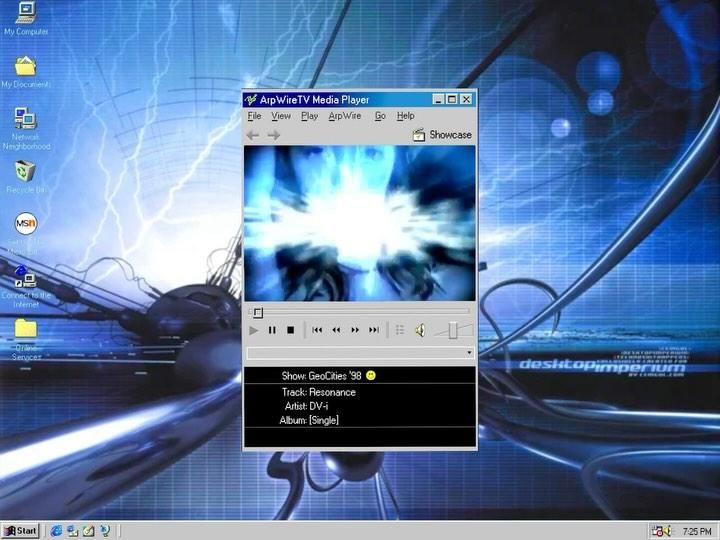
Task: Open the Showcase guide
Action: click(442, 135)
